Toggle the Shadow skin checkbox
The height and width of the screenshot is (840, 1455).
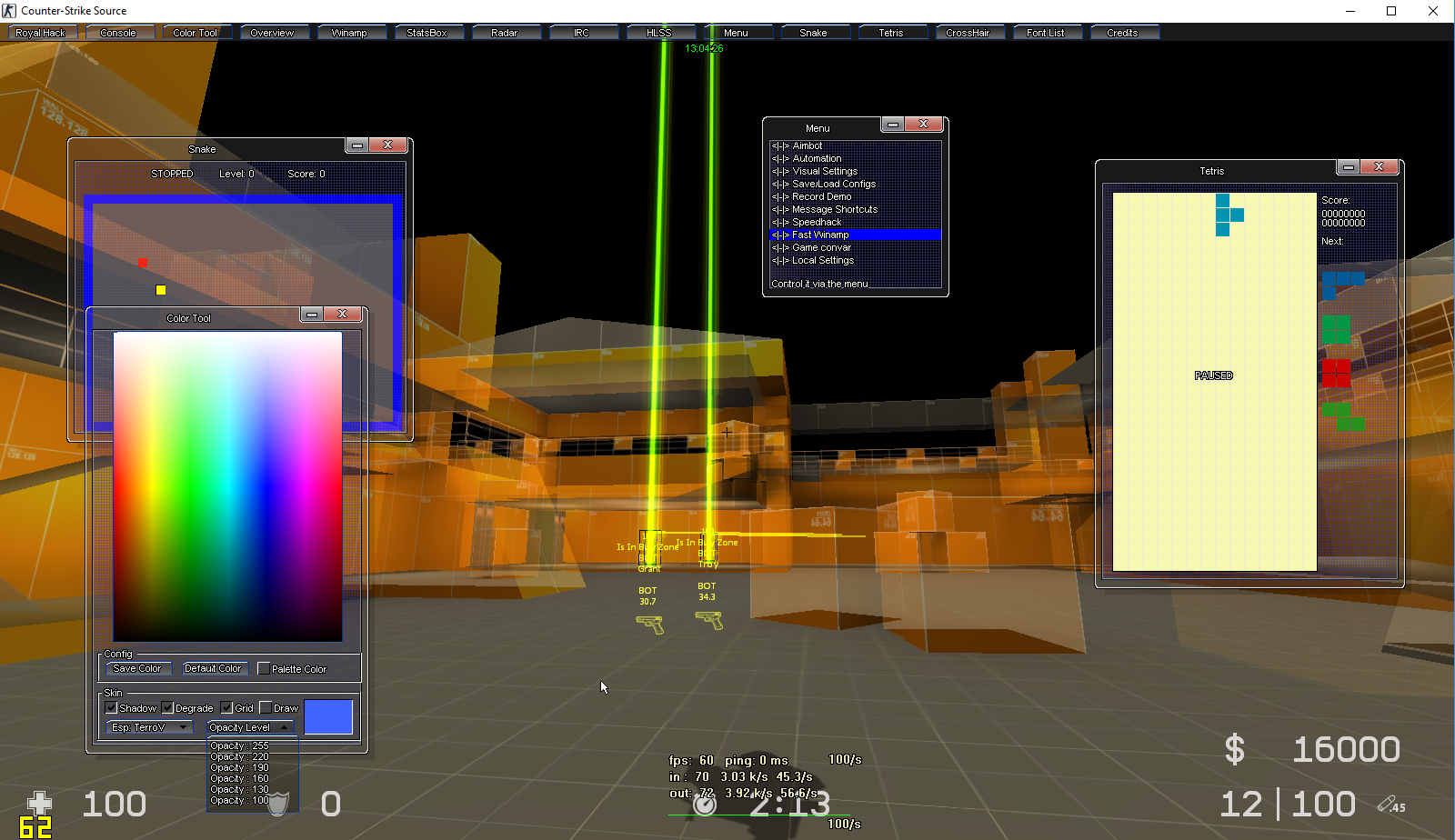pyautogui.click(x=111, y=707)
